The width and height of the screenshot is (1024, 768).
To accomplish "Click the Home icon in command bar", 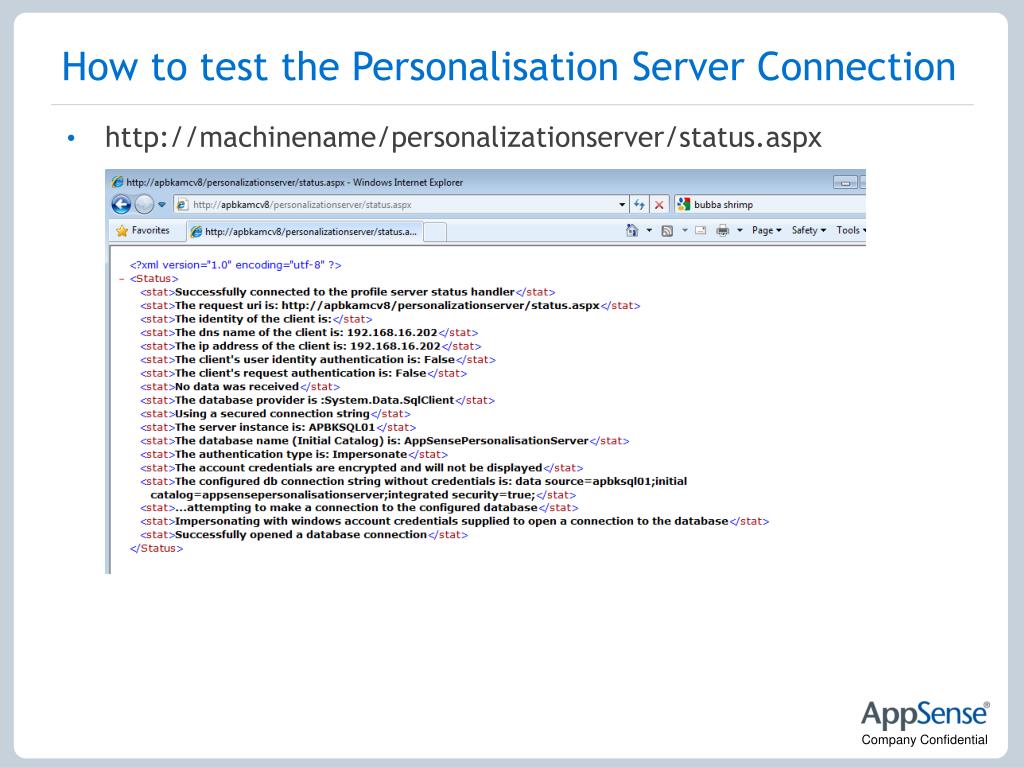I will 632,230.
